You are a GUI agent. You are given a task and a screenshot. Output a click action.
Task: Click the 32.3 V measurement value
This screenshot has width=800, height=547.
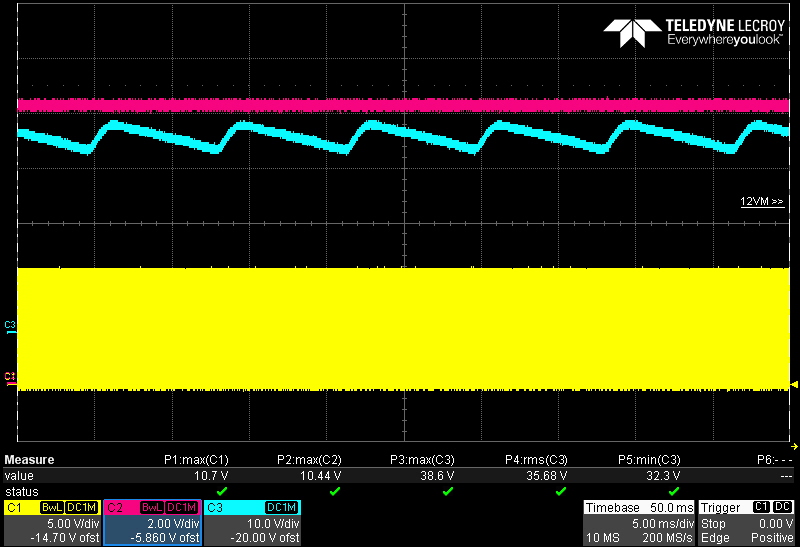pos(663,476)
